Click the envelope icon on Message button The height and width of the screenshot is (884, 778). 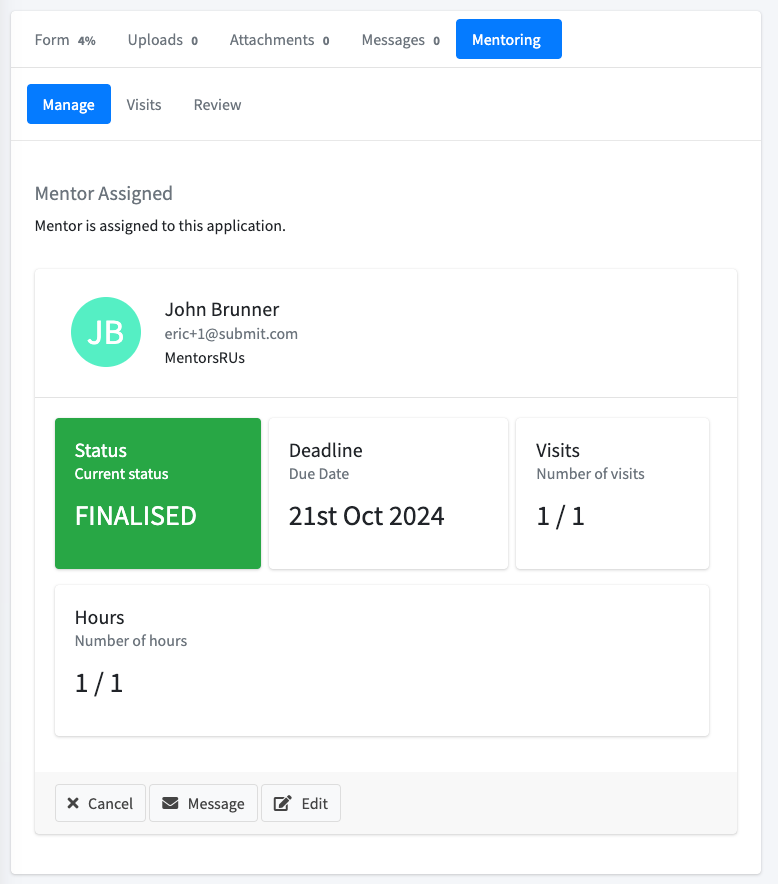tap(170, 803)
